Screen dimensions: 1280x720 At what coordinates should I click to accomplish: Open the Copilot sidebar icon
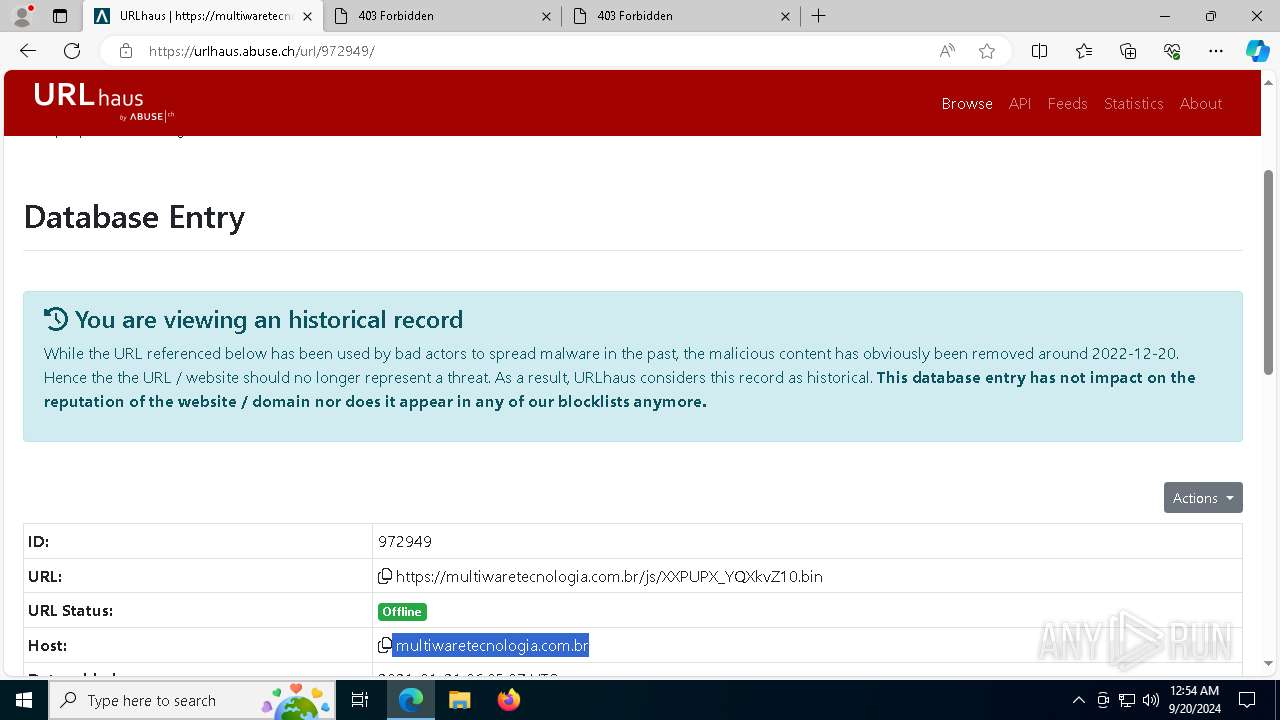[x=1257, y=51]
